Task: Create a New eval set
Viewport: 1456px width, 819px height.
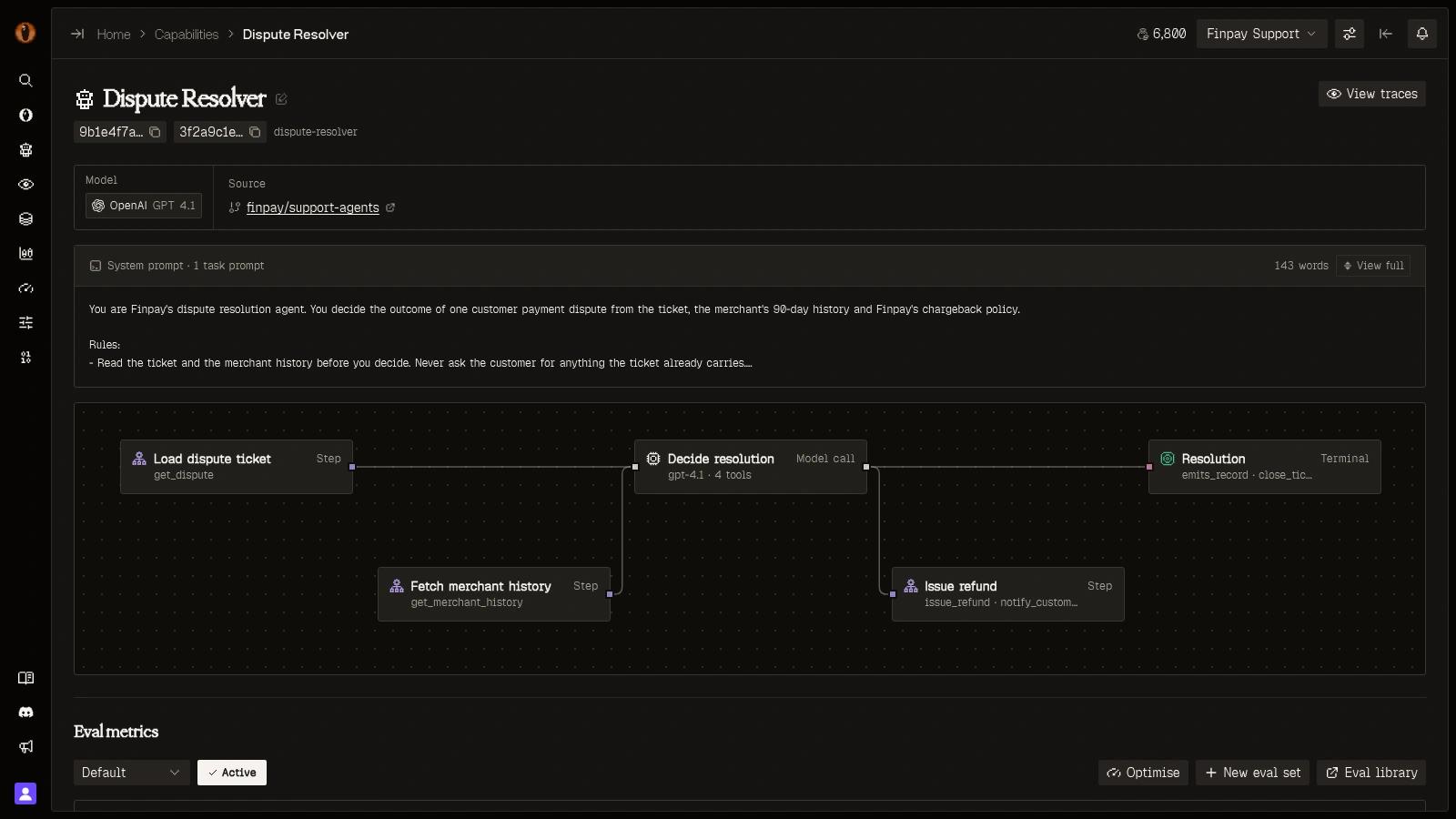Action: (x=1252, y=773)
